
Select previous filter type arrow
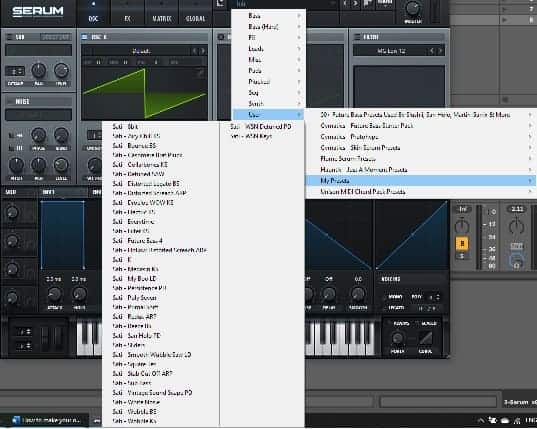(432, 51)
